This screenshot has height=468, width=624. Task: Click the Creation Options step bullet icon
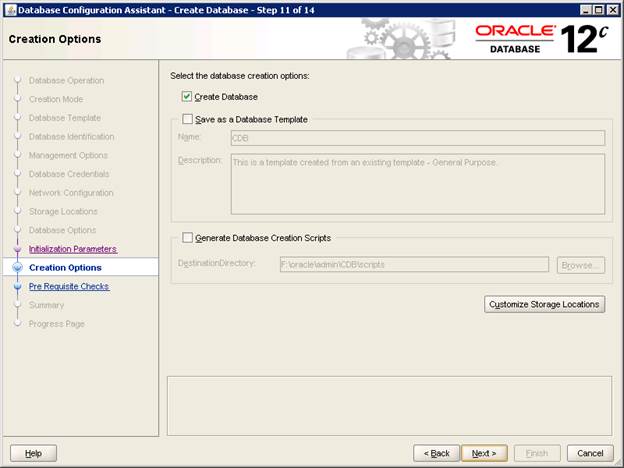pyautogui.click(x=17, y=268)
